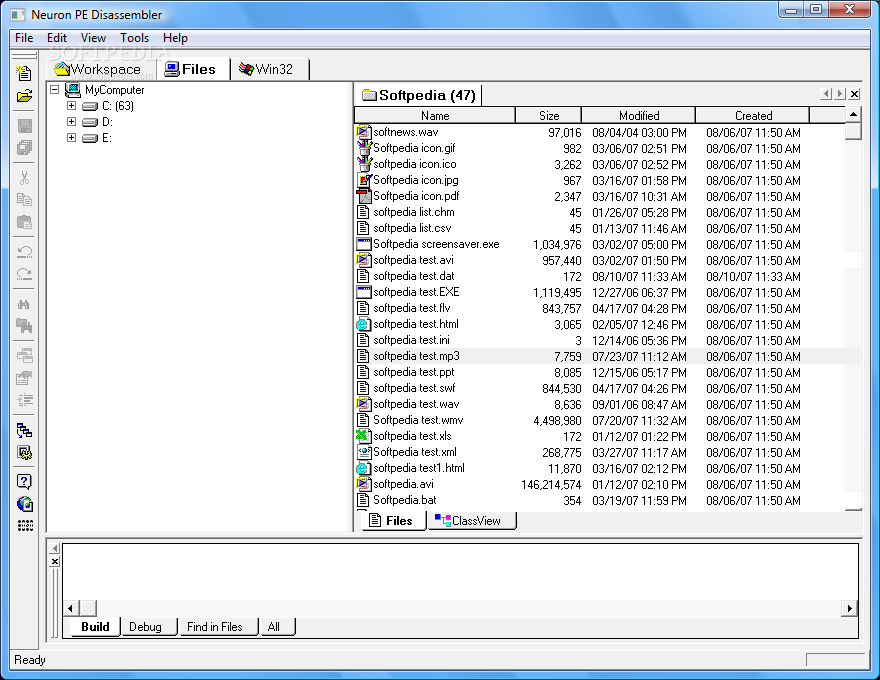Open the Help menu

click(175, 38)
